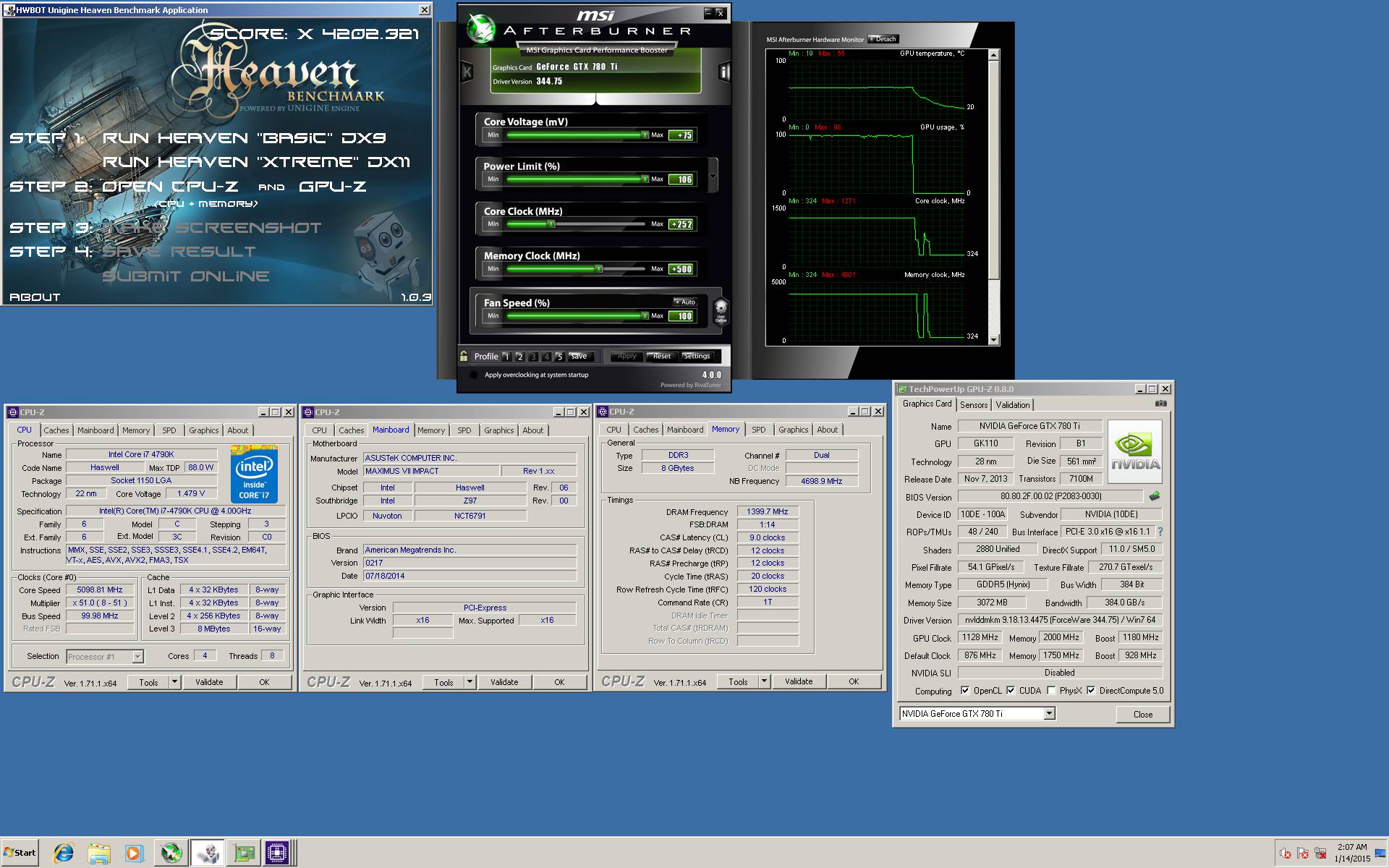1389x868 pixels.
Task: Click GPU-Z BIOS save chip icon
Action: pos(1155,496)
